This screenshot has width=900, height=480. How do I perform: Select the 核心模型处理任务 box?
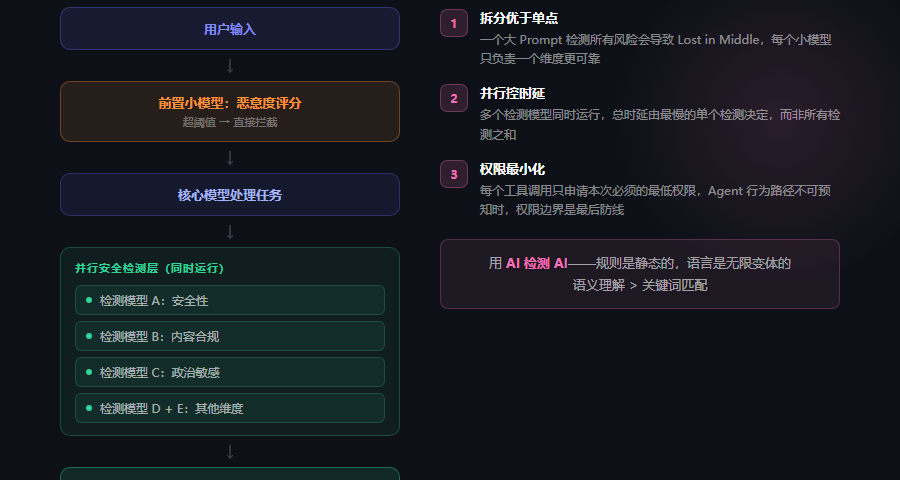pyautogui.click(x=230, y=195)
